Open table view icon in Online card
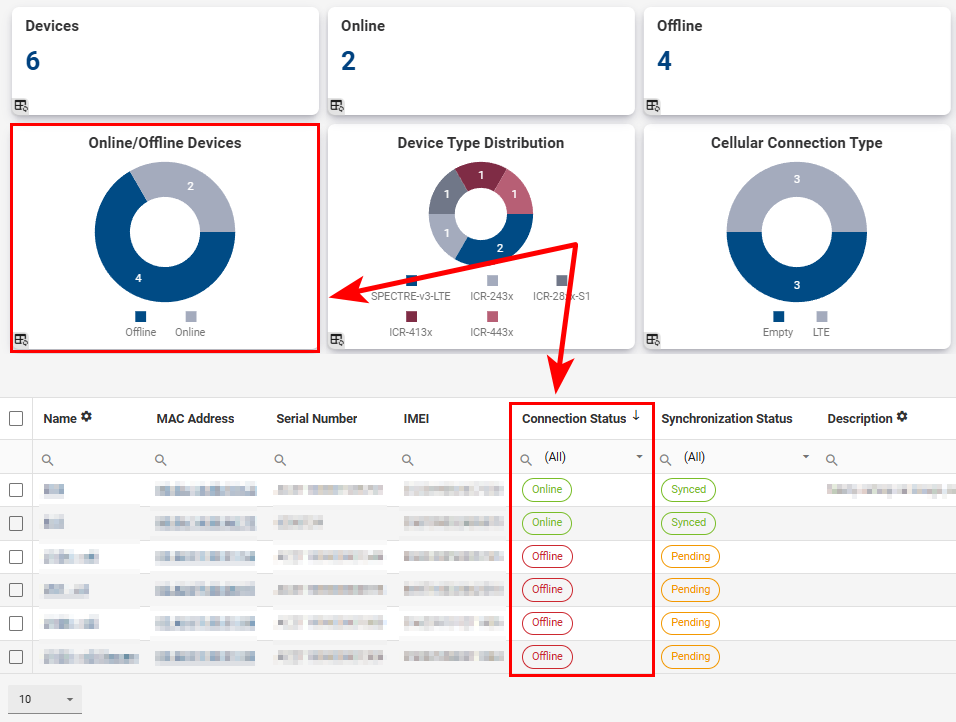This screenshot has width=956, height=722. (x=337, y=105)
